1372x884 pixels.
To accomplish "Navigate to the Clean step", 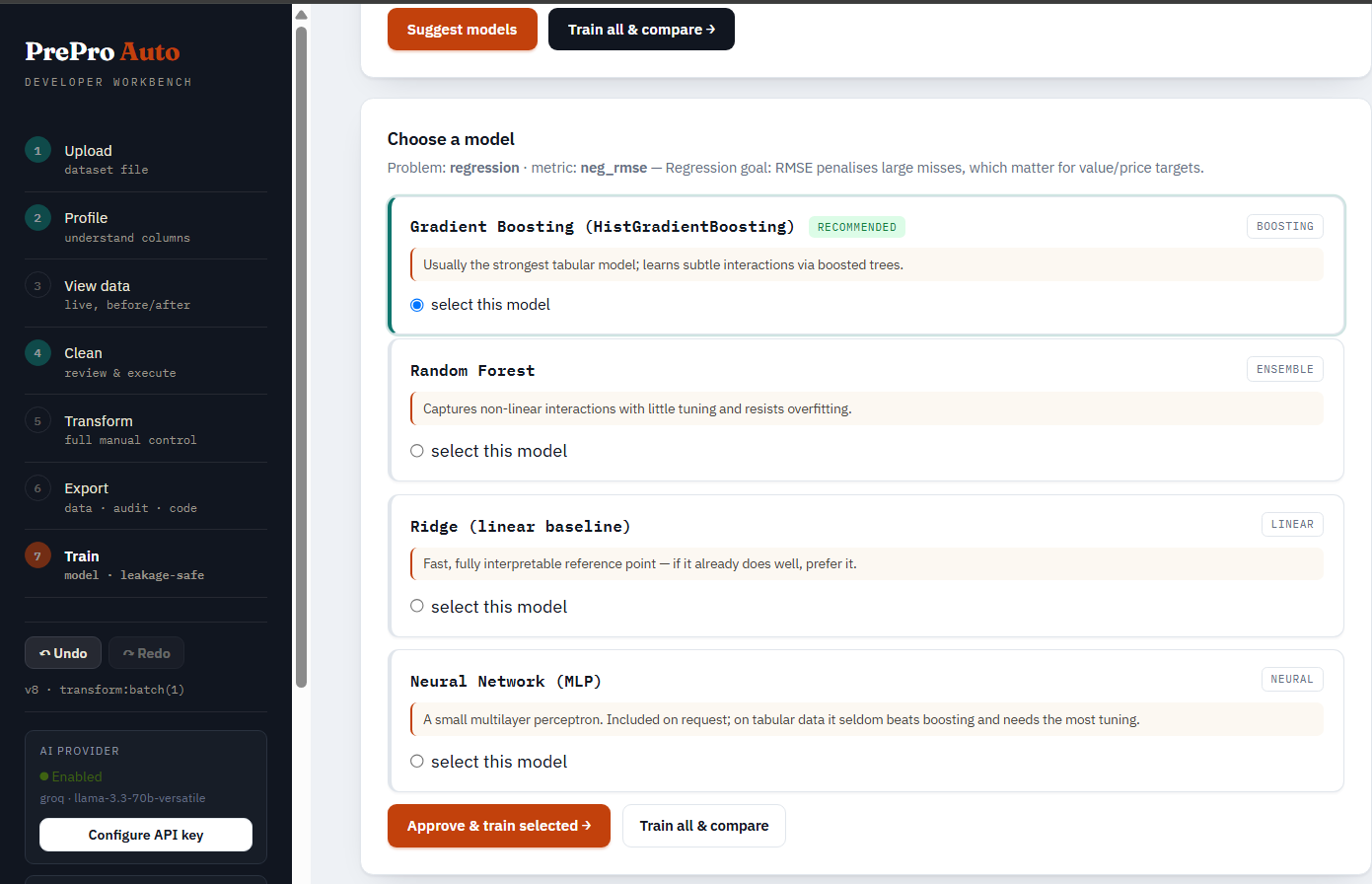I will click(x=146, y=362).
